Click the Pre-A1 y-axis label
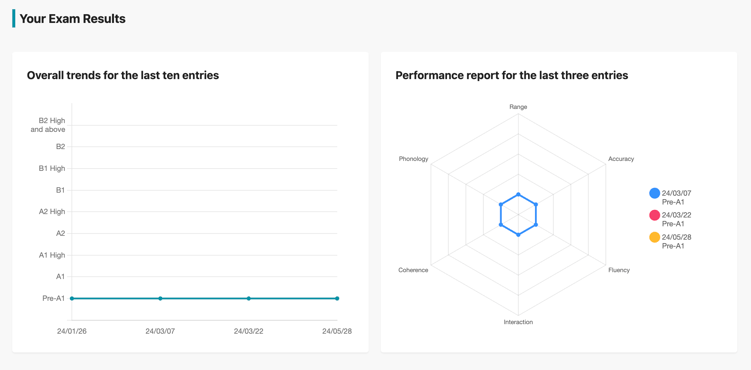Image resolution: width=751 pixels, height=370 pixels. pos(54,298)
